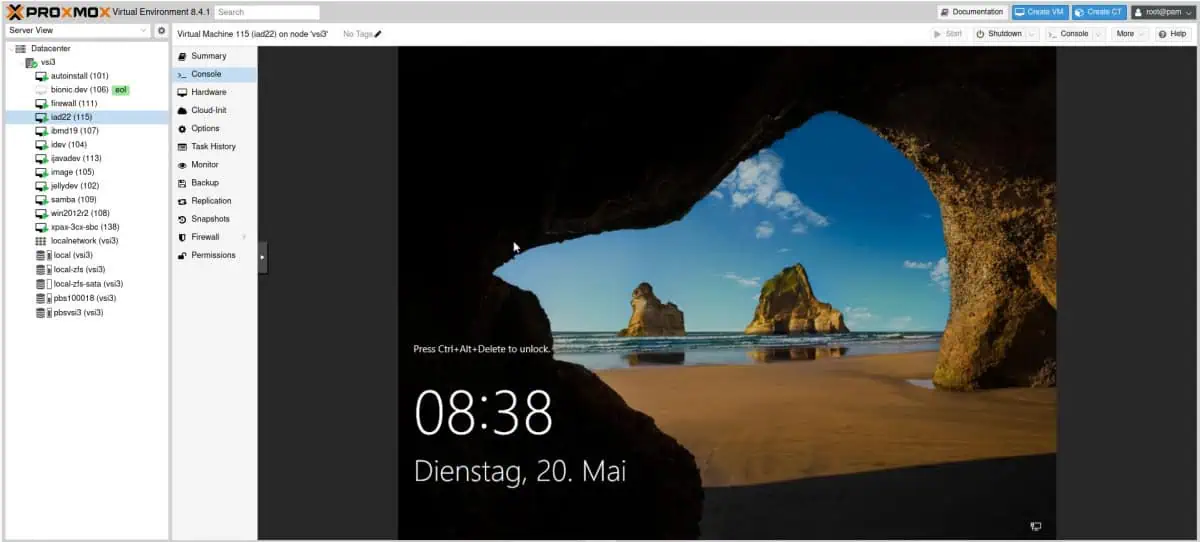
Task: Click the gear icon beside Server View
Action: [161, 31]
